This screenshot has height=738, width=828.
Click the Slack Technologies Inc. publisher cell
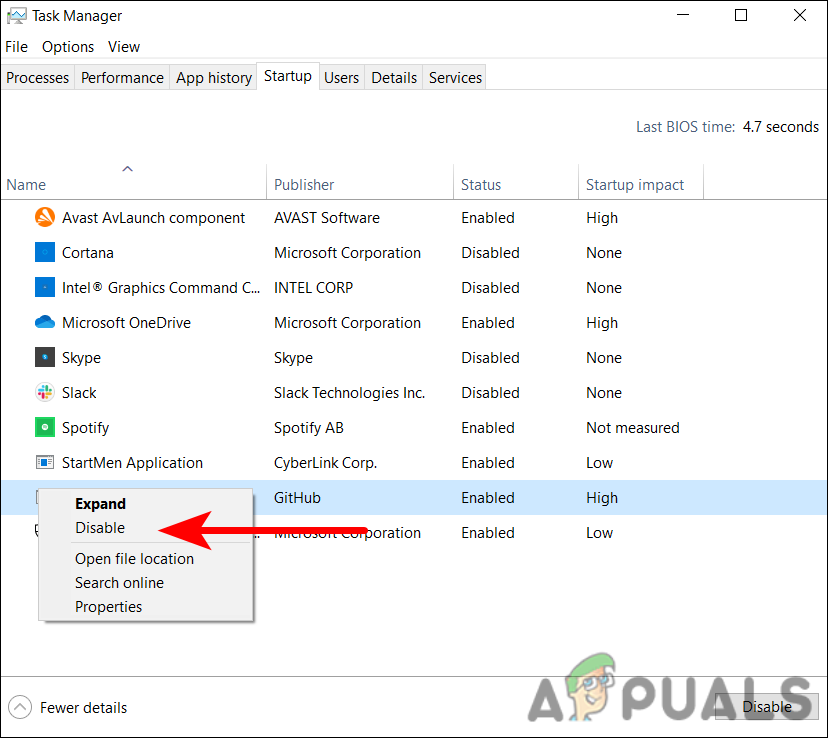coord(350,393)
